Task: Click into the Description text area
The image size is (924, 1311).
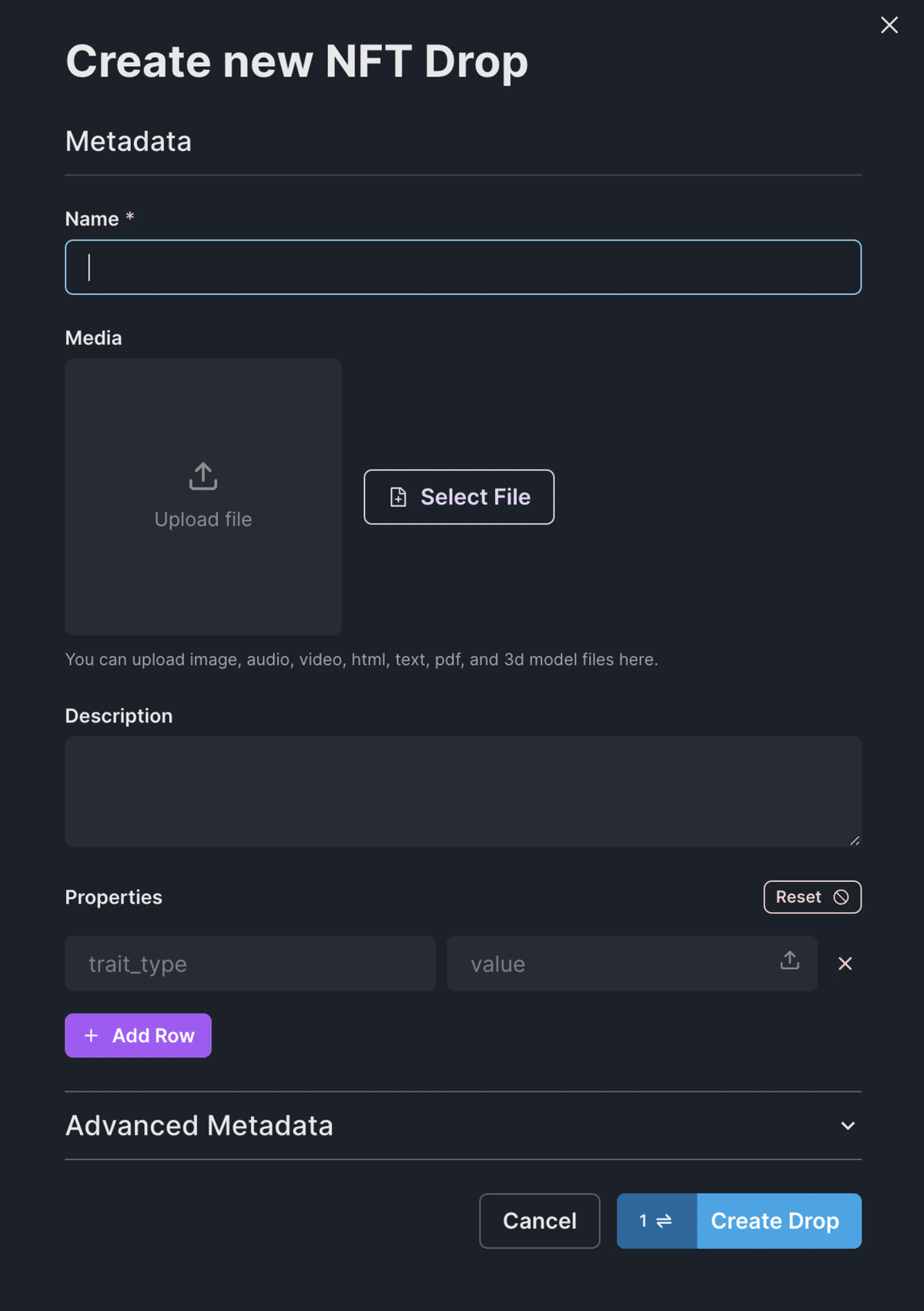Action: pos(463,792)
